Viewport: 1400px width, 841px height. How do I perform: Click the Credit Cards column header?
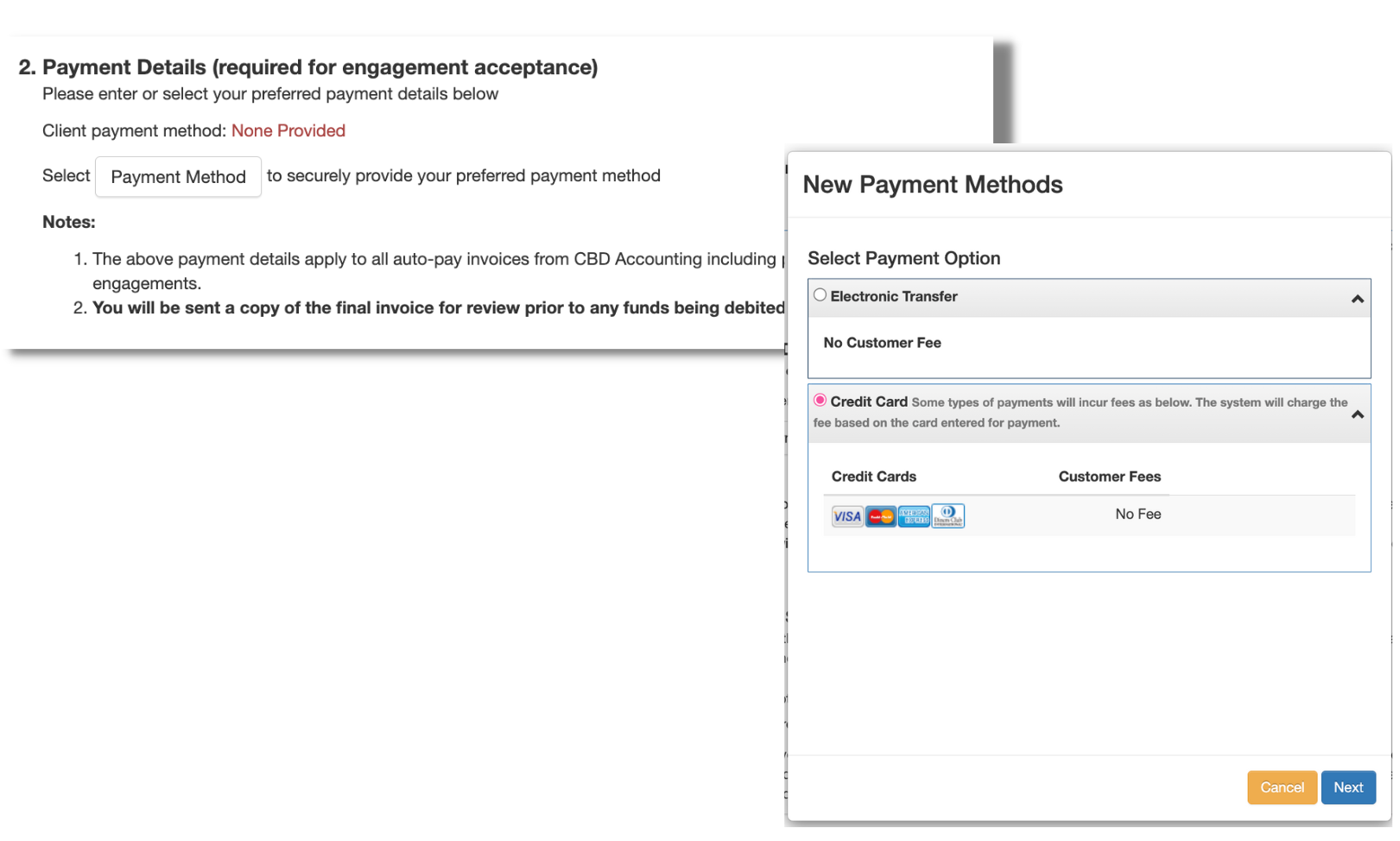[x=873, y=477]
